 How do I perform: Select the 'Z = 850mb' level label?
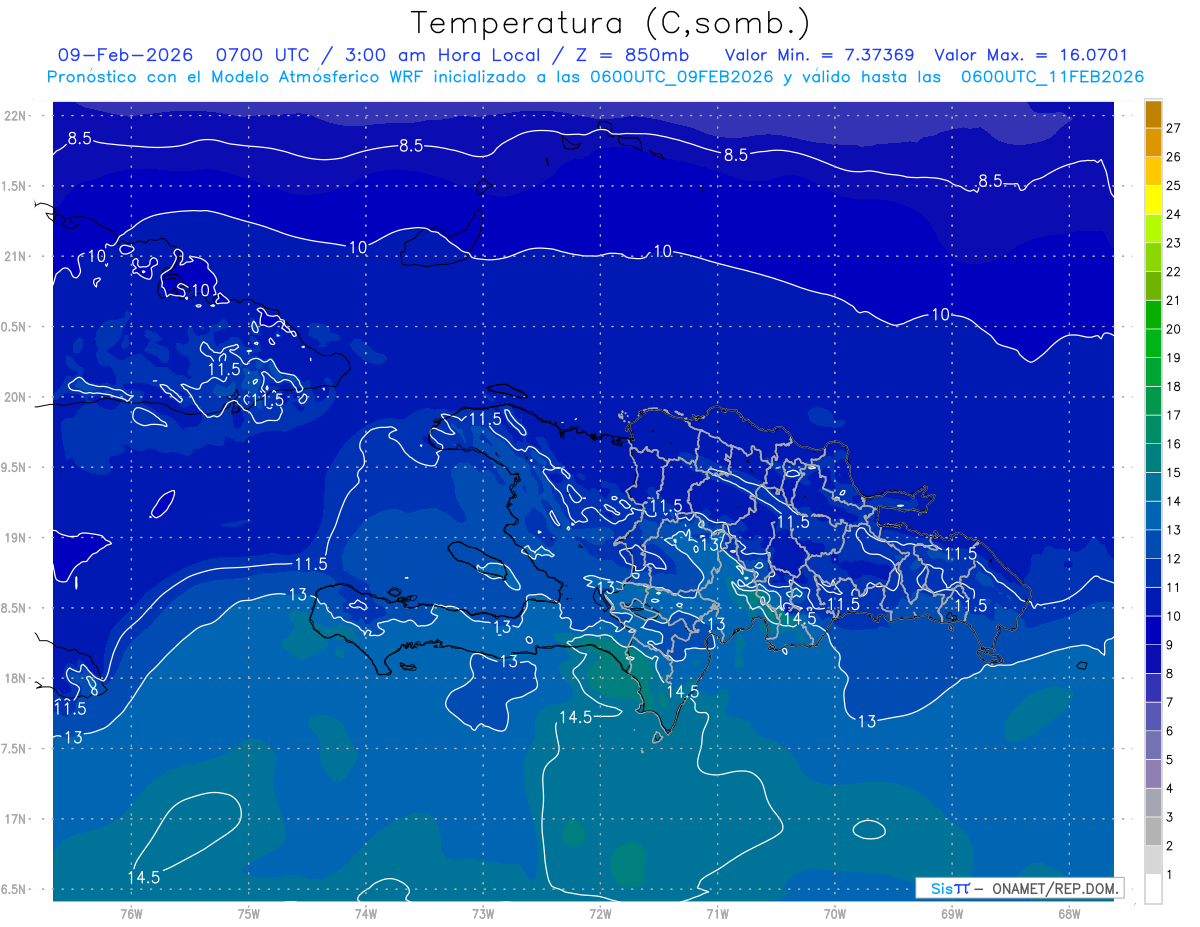pos(632,55)
